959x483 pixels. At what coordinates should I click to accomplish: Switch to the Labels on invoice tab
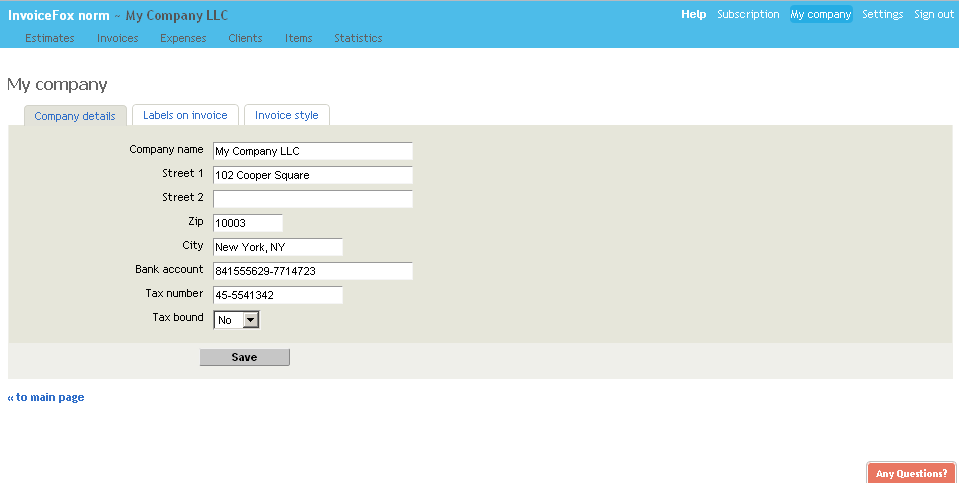point(185,115)
